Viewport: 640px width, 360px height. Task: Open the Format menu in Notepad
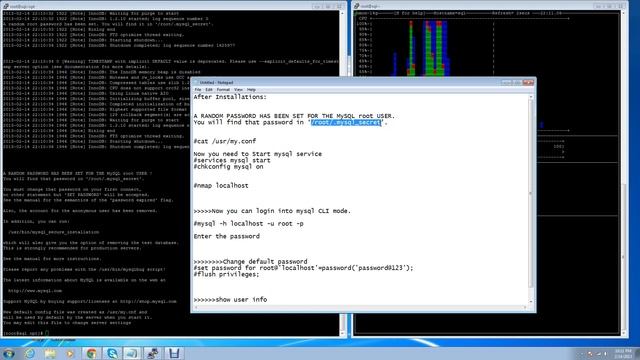223,89
